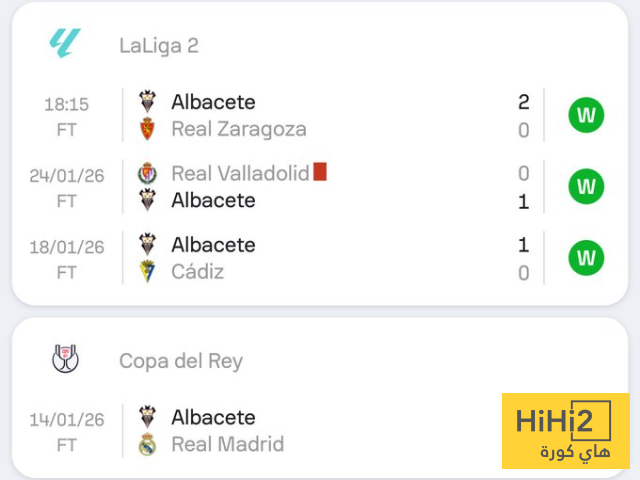The image size is (640, 480).
Task: Click the Cádiz team crest
Action: pos(148,272)
